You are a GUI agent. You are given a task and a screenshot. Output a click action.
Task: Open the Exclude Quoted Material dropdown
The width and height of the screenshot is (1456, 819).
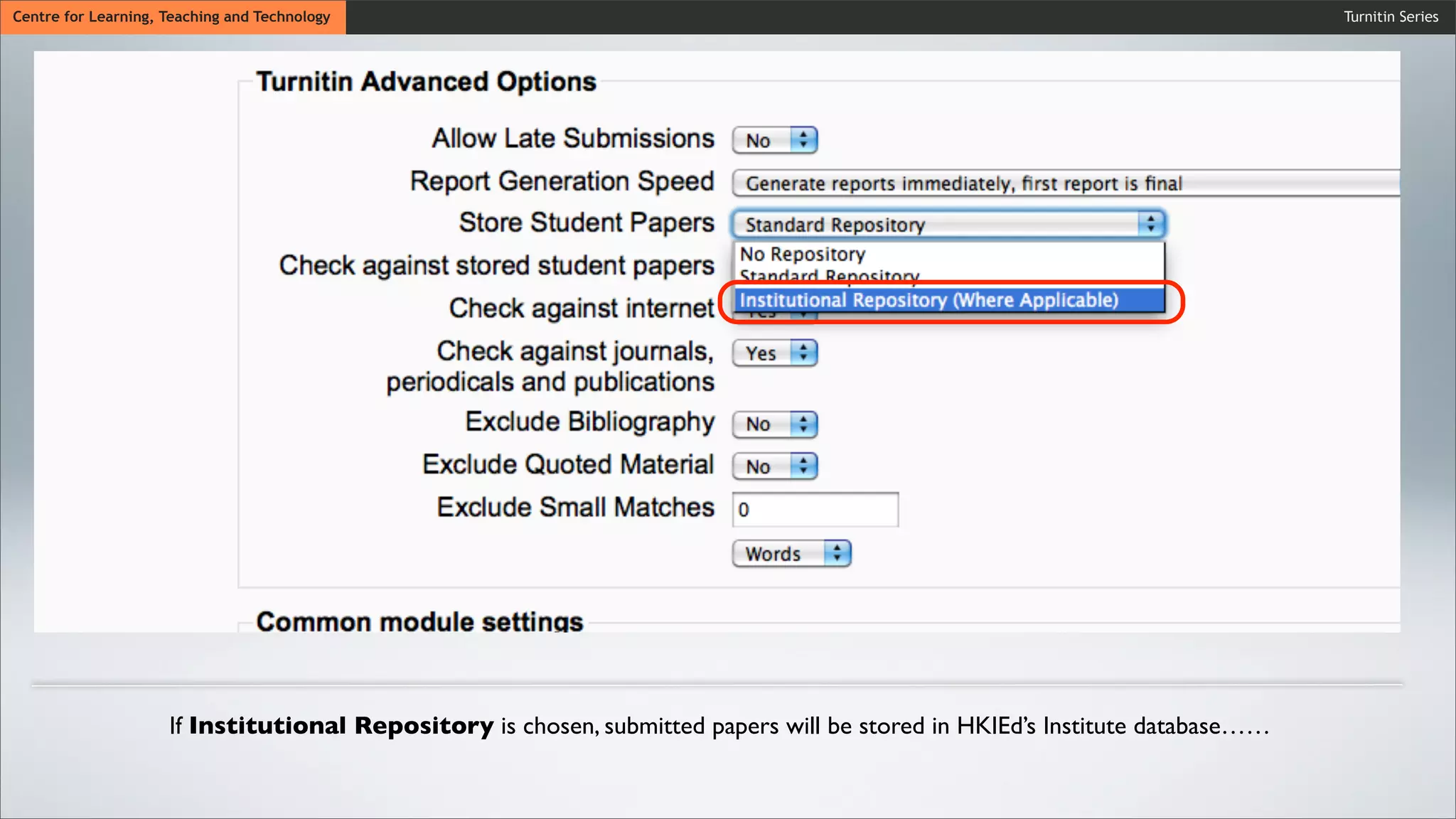(x=762, y=467)
